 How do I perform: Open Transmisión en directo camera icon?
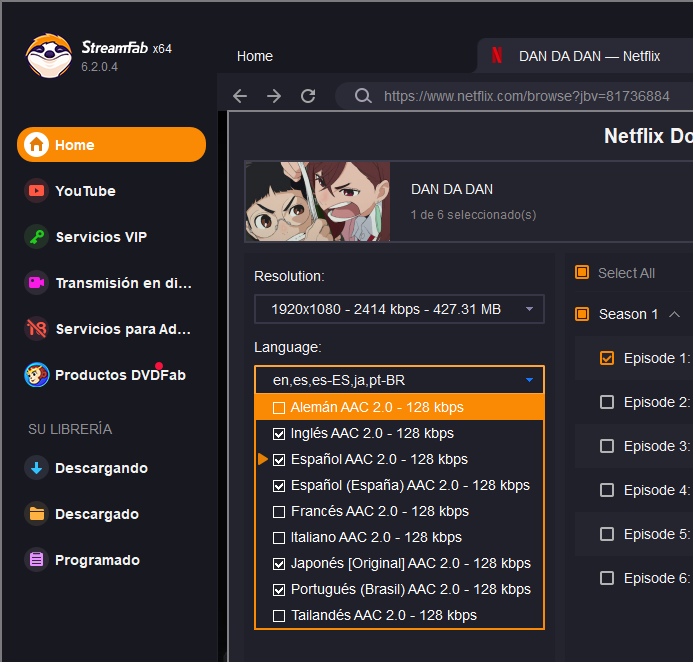[36, 283]
